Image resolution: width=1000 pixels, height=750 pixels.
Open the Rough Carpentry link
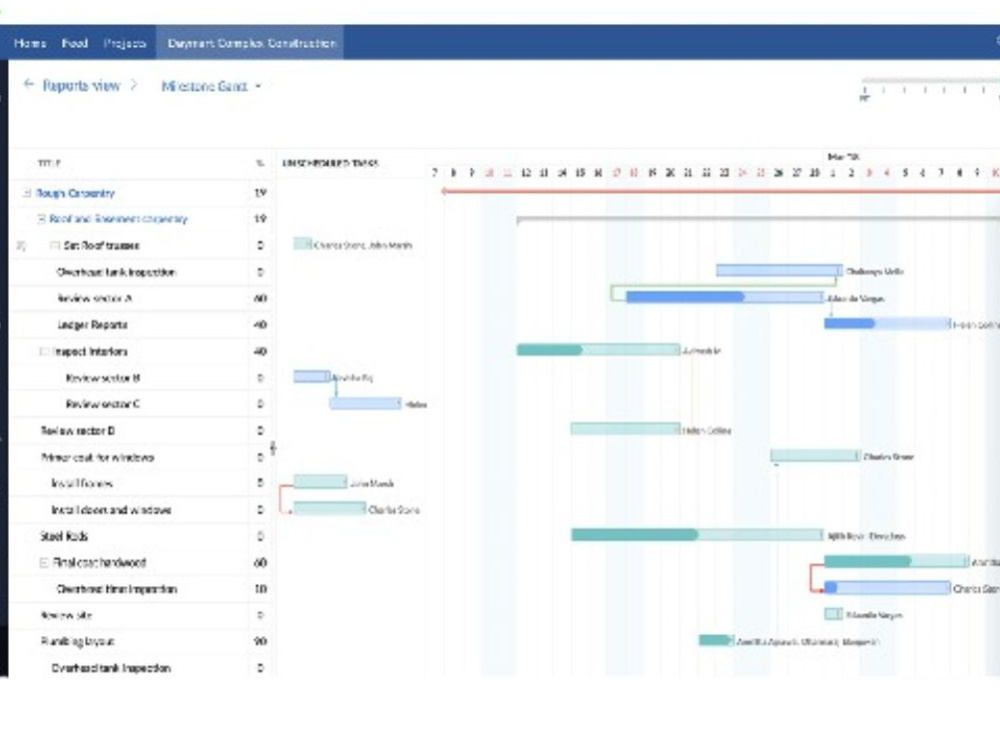(x=75, y=193)
